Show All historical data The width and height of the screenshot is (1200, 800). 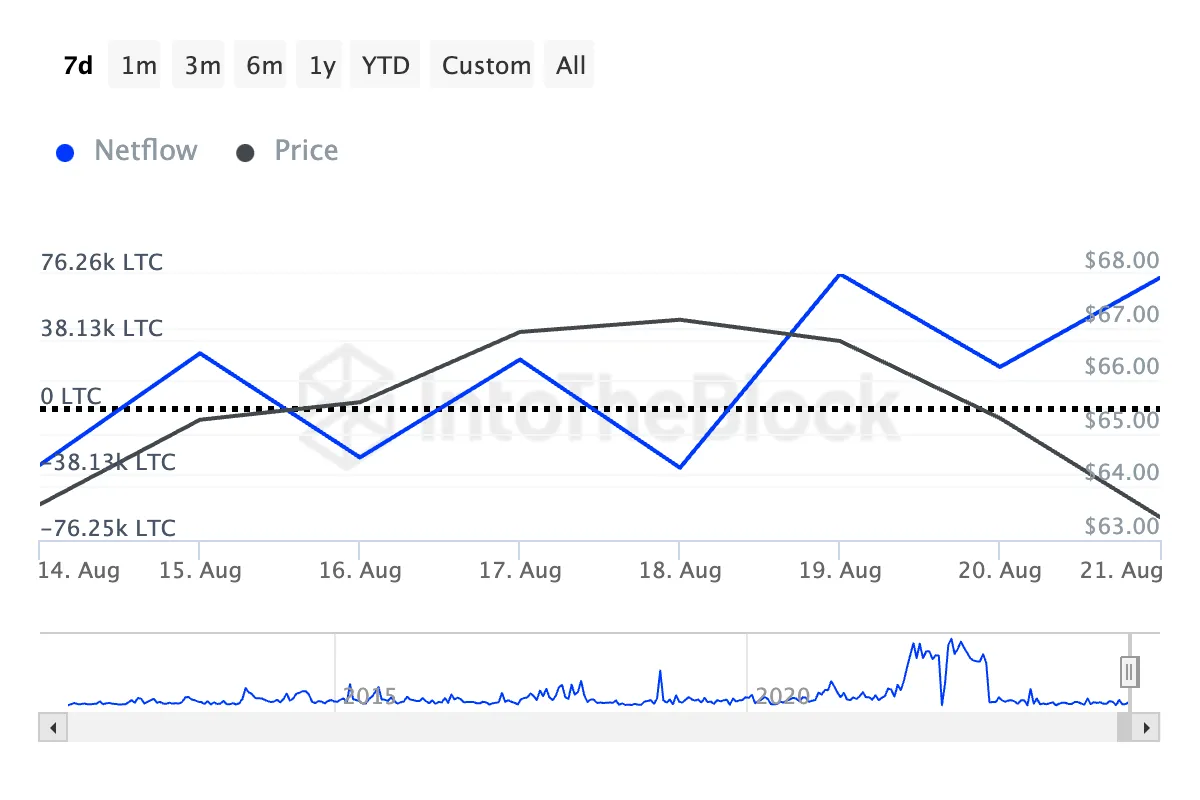pos(571,66)
